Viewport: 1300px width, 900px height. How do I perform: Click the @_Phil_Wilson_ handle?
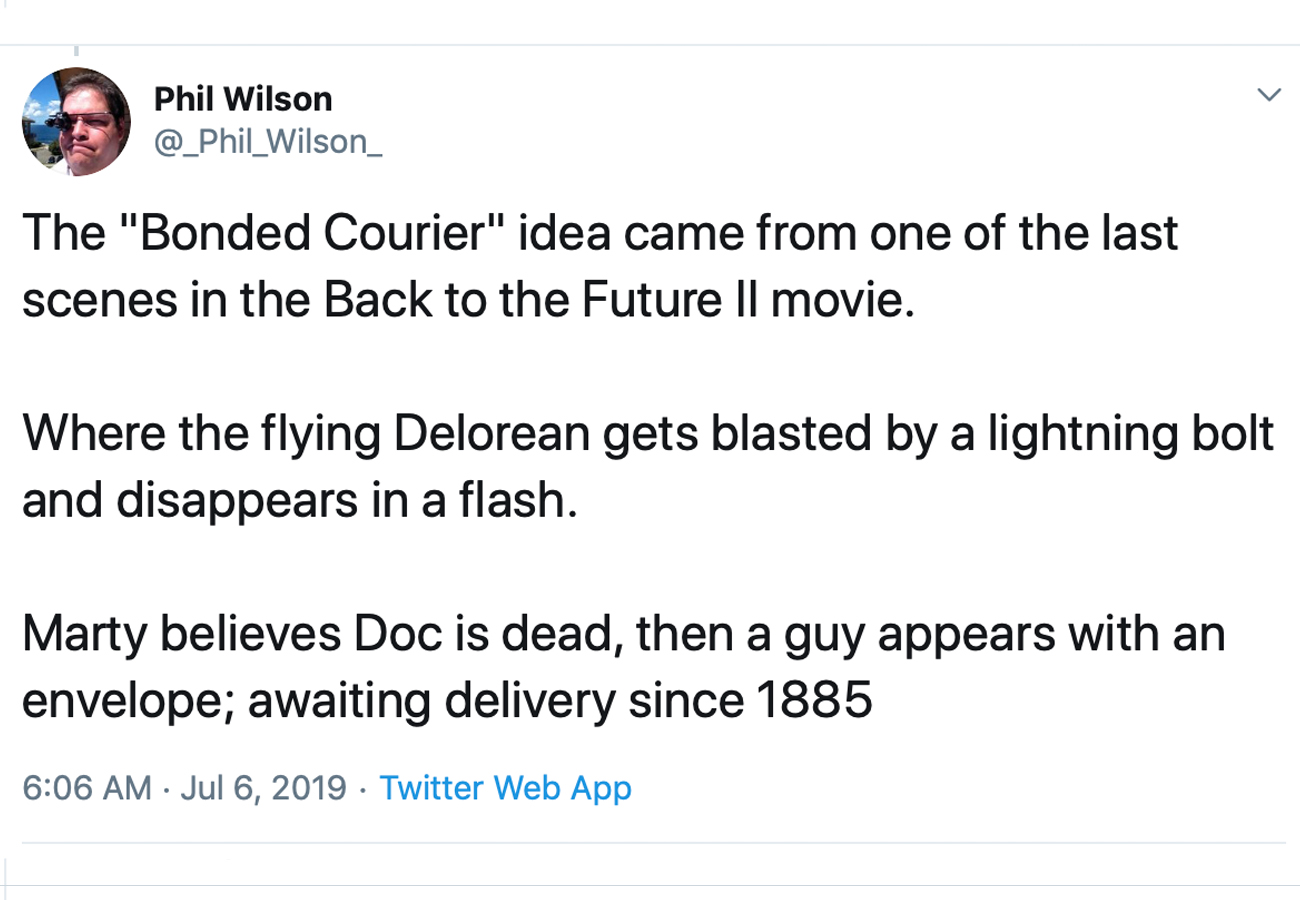[268, 143]
